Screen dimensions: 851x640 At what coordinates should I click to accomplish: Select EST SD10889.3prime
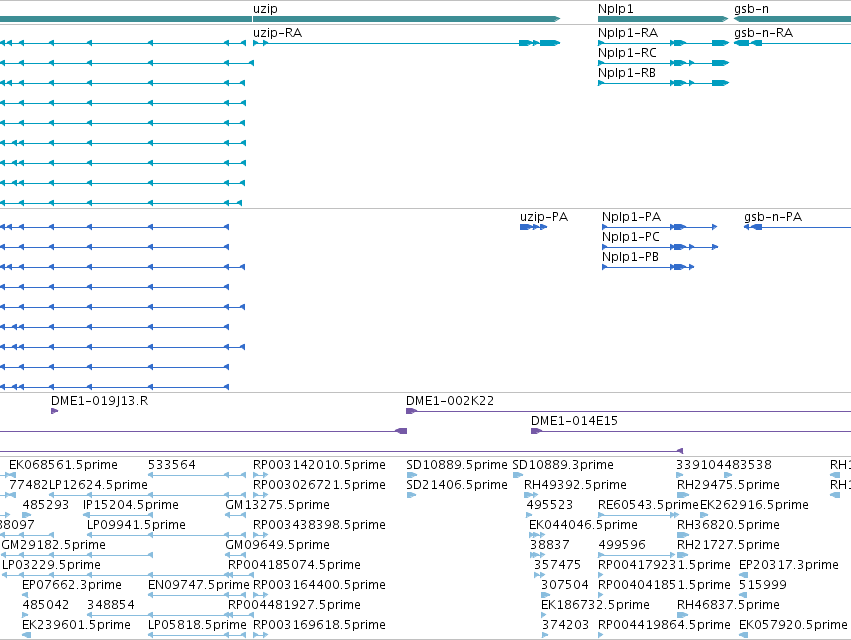pos(563,465)
